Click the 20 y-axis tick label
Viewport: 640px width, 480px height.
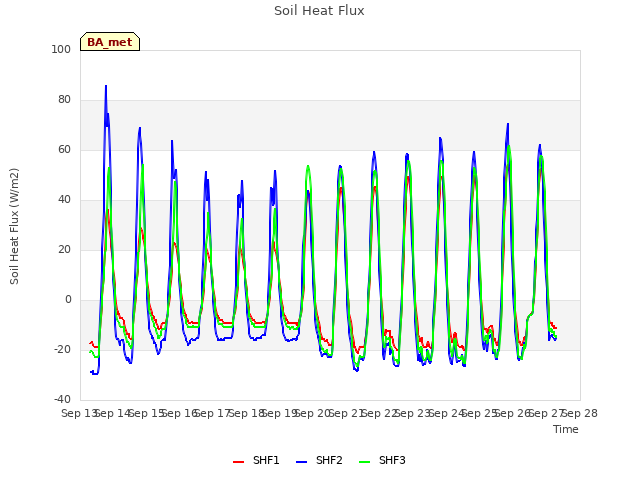(64, 249)
